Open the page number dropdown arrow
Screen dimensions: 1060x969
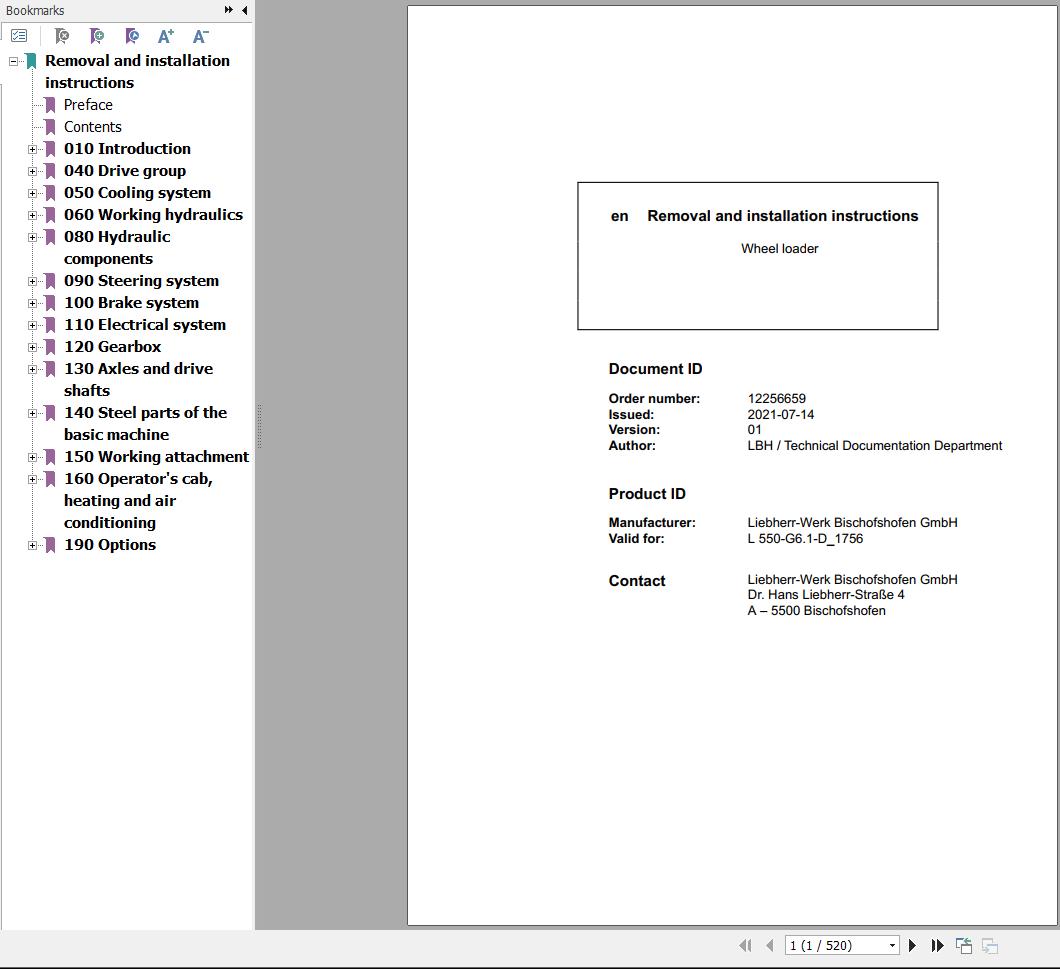tap(892, 945)
